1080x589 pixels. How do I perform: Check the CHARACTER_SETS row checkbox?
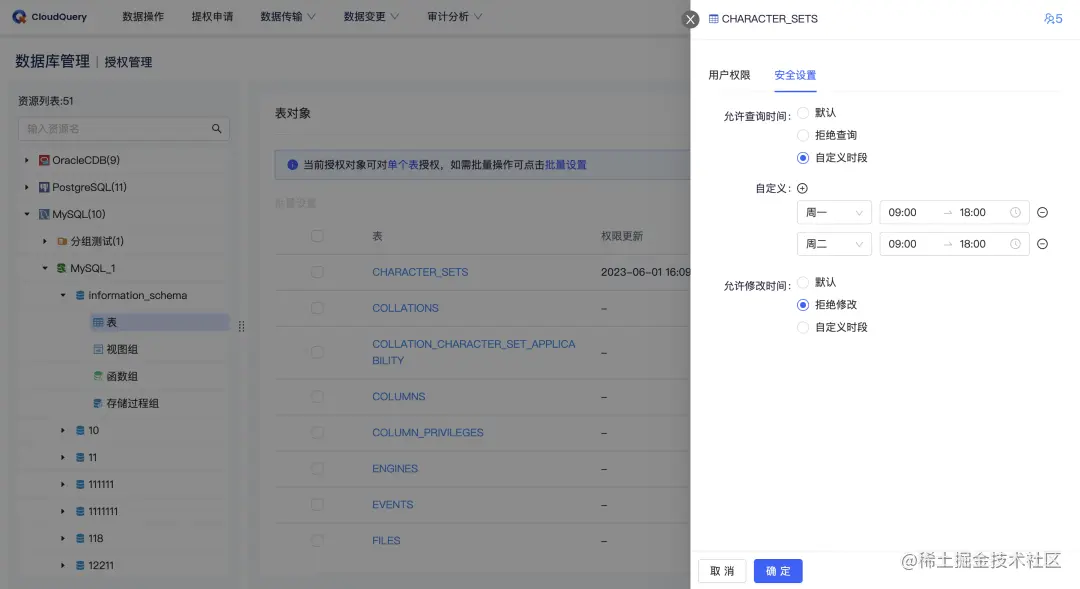(x=317, y=272)
